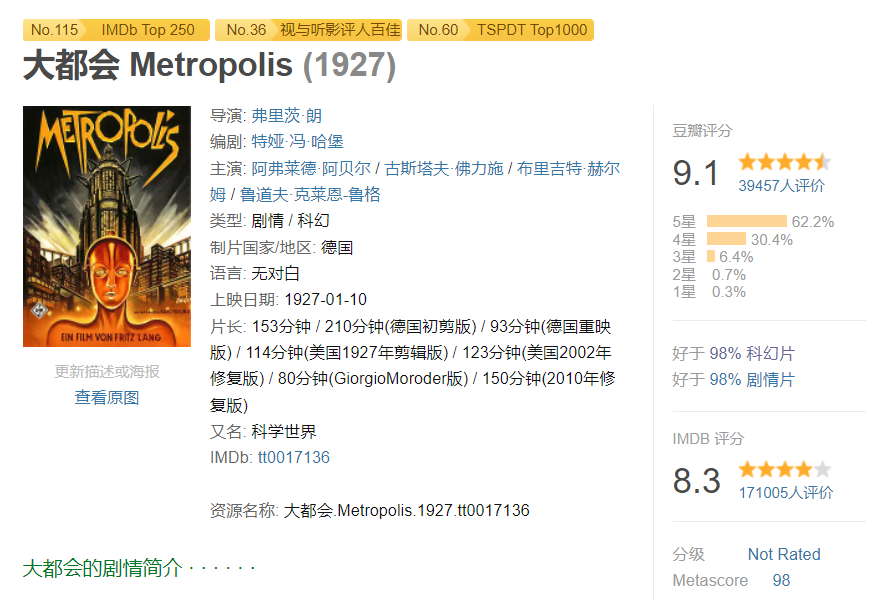The height and width of the screenshot is (600, 893).
Task: Open the IMDb Top 250 No.115 badge
Action: pyautogui.click(x=116, y=30)
